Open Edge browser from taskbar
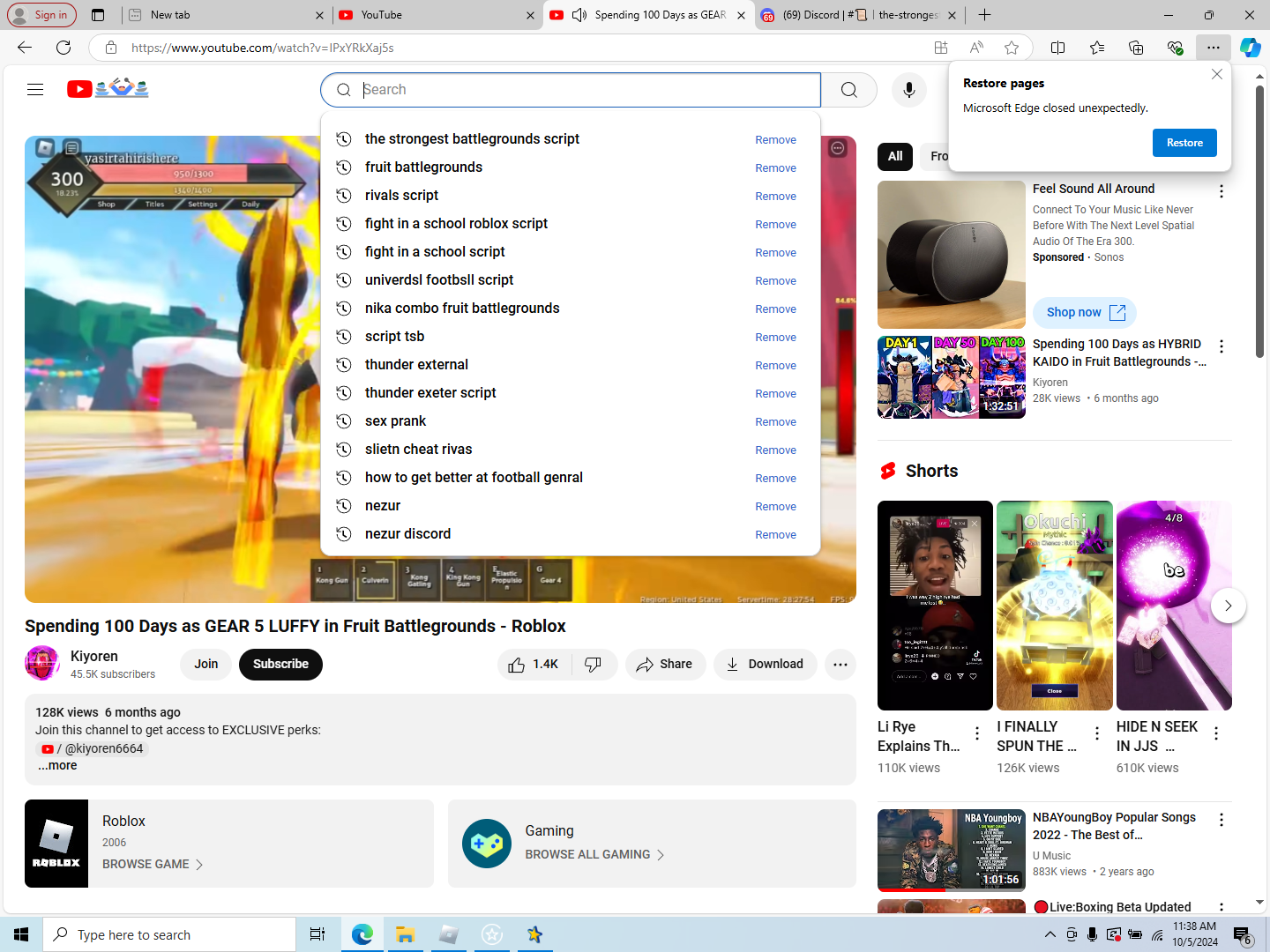 362,934
